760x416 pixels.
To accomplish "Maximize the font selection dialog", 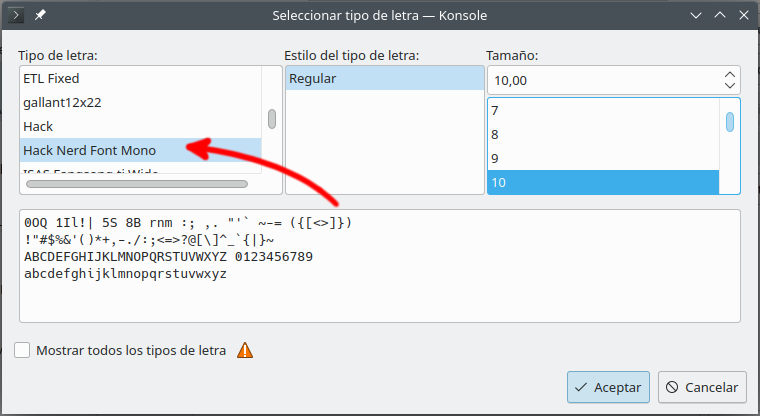I will tap(720, 16).
